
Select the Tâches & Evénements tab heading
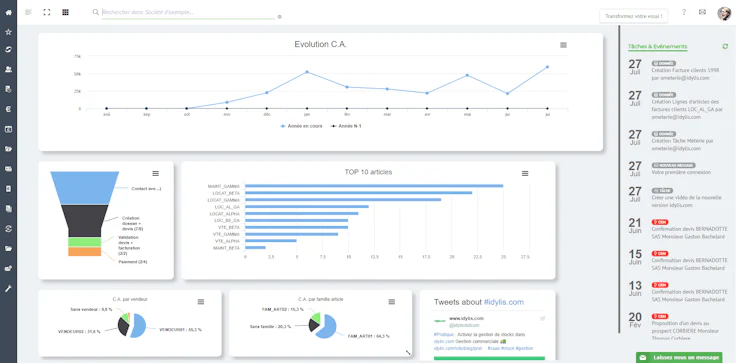[658, 46]
